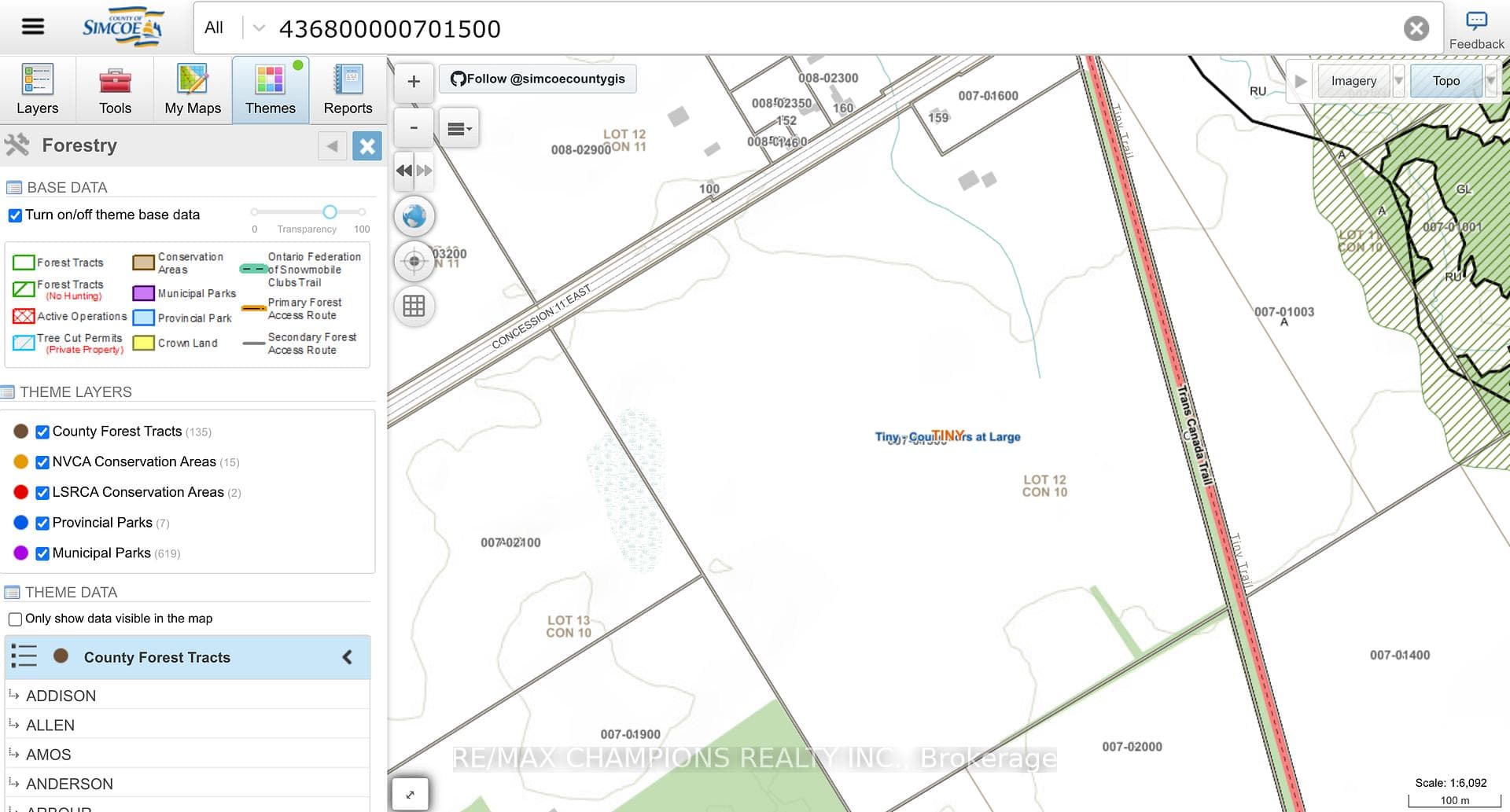Collapse the County Forest Tracts list
The image size is (1510, 812).
pyautogui.click(x=347, y=657)
